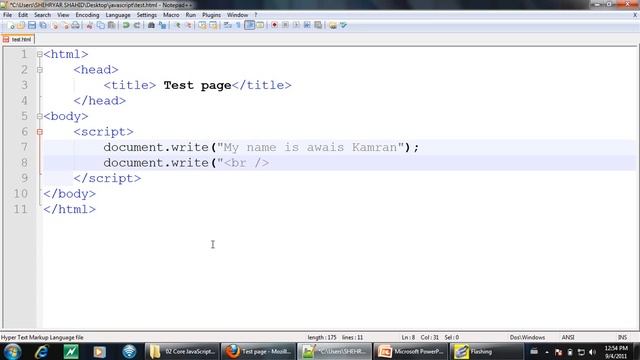640x360 pixels.
Task: Collapse the script fold marker on line 6
Action: pos(40,131)
